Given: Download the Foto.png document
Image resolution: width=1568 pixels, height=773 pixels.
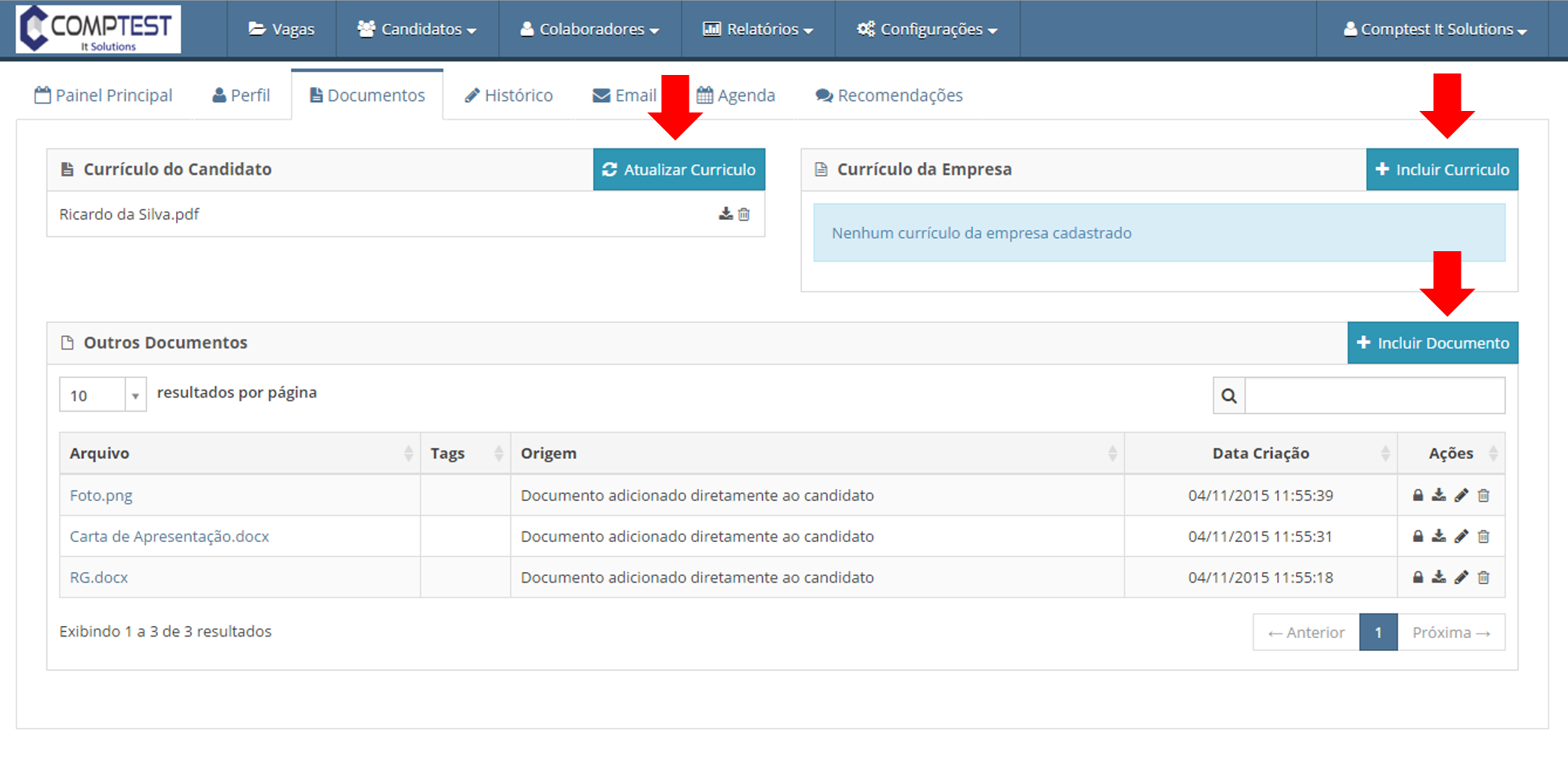Looking at the screenshot, I should click(1439, 496).
